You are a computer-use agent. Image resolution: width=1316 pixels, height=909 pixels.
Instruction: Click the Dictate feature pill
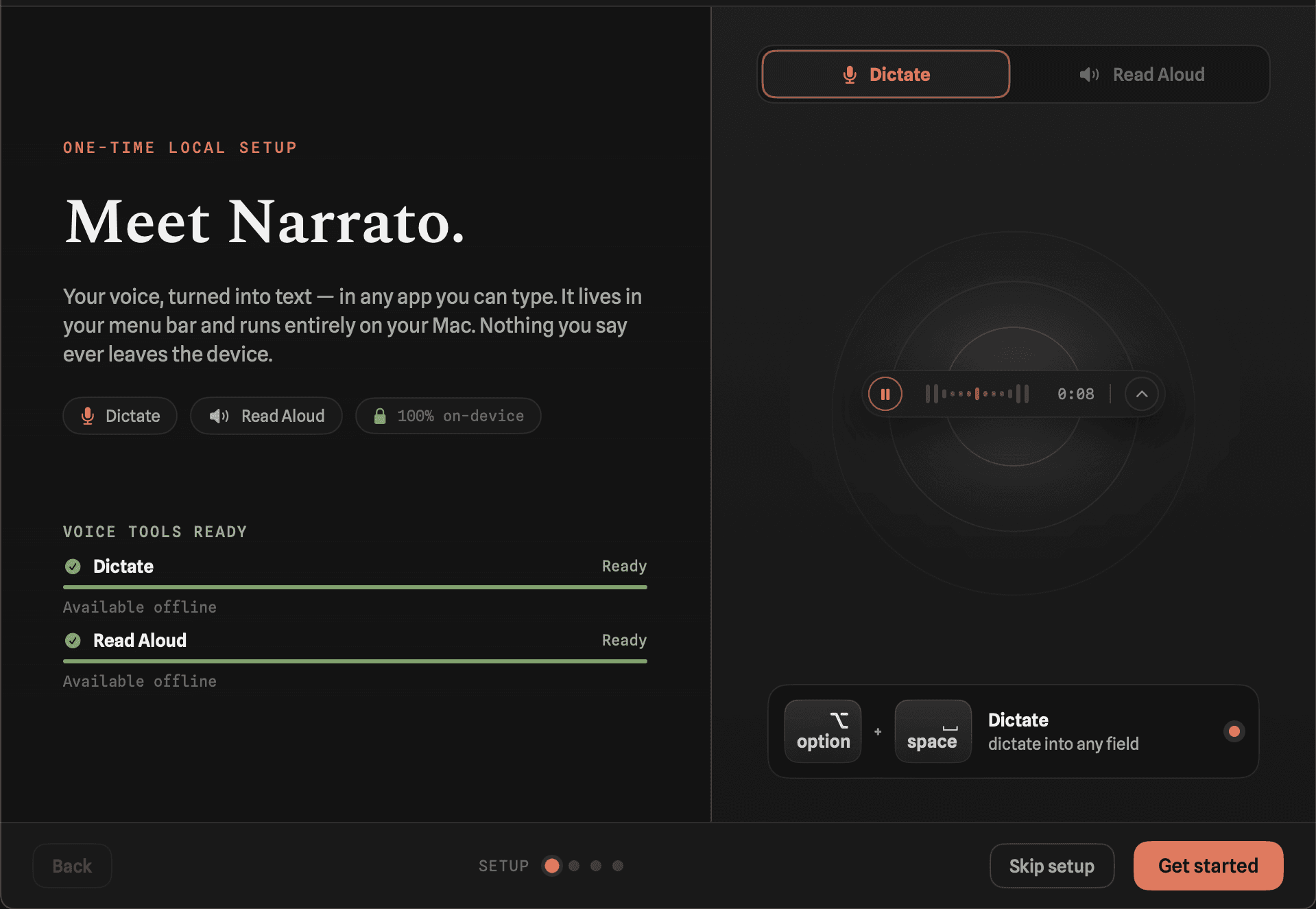tap(120, 416)
